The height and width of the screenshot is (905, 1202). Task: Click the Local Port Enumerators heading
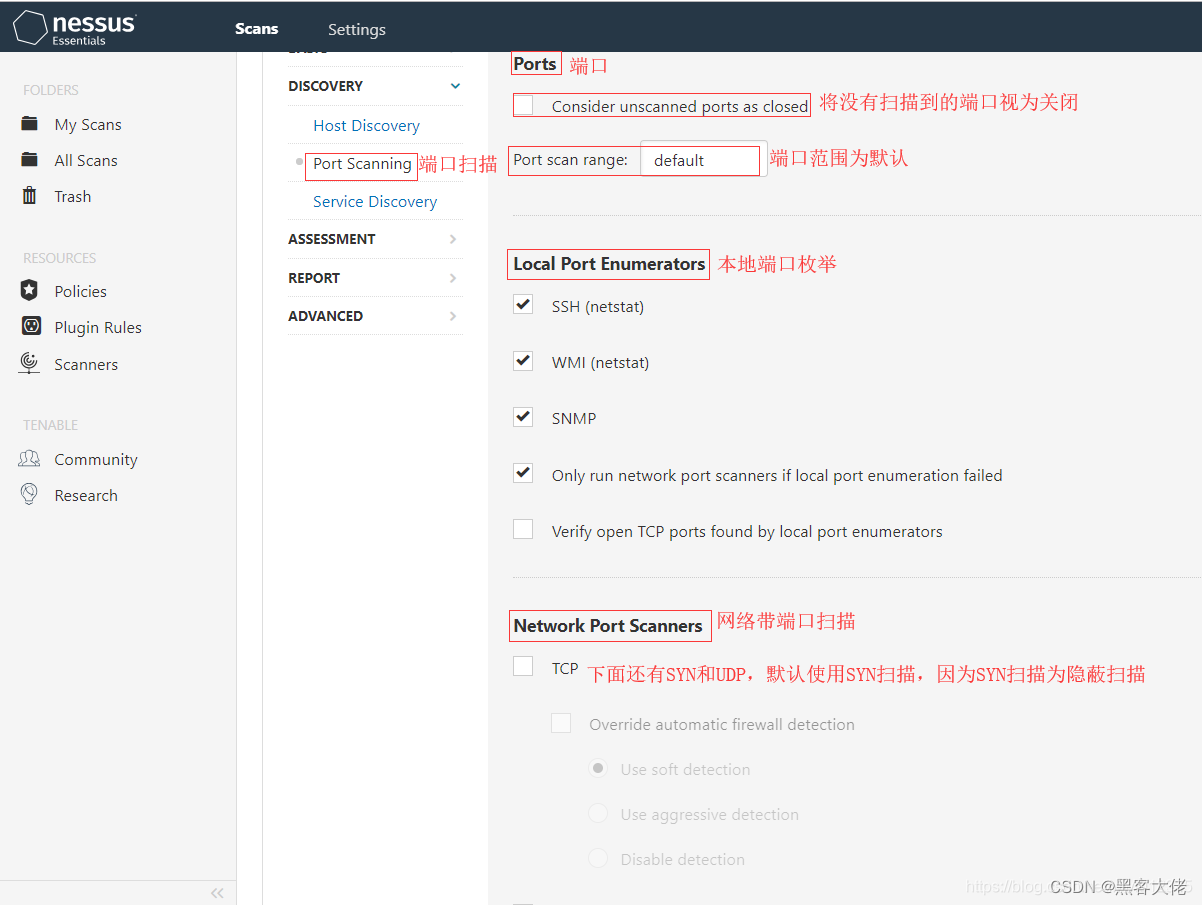click(609, 264)
